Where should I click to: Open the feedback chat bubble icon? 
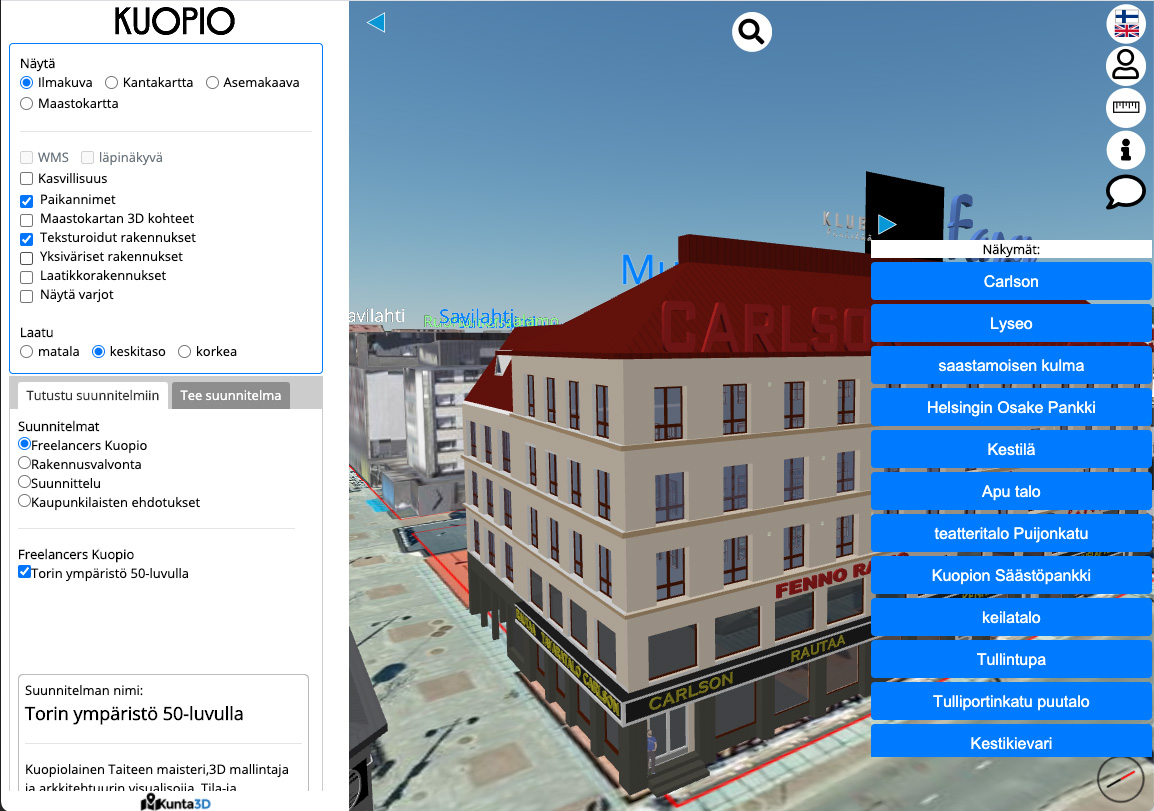click(1125, 192)
